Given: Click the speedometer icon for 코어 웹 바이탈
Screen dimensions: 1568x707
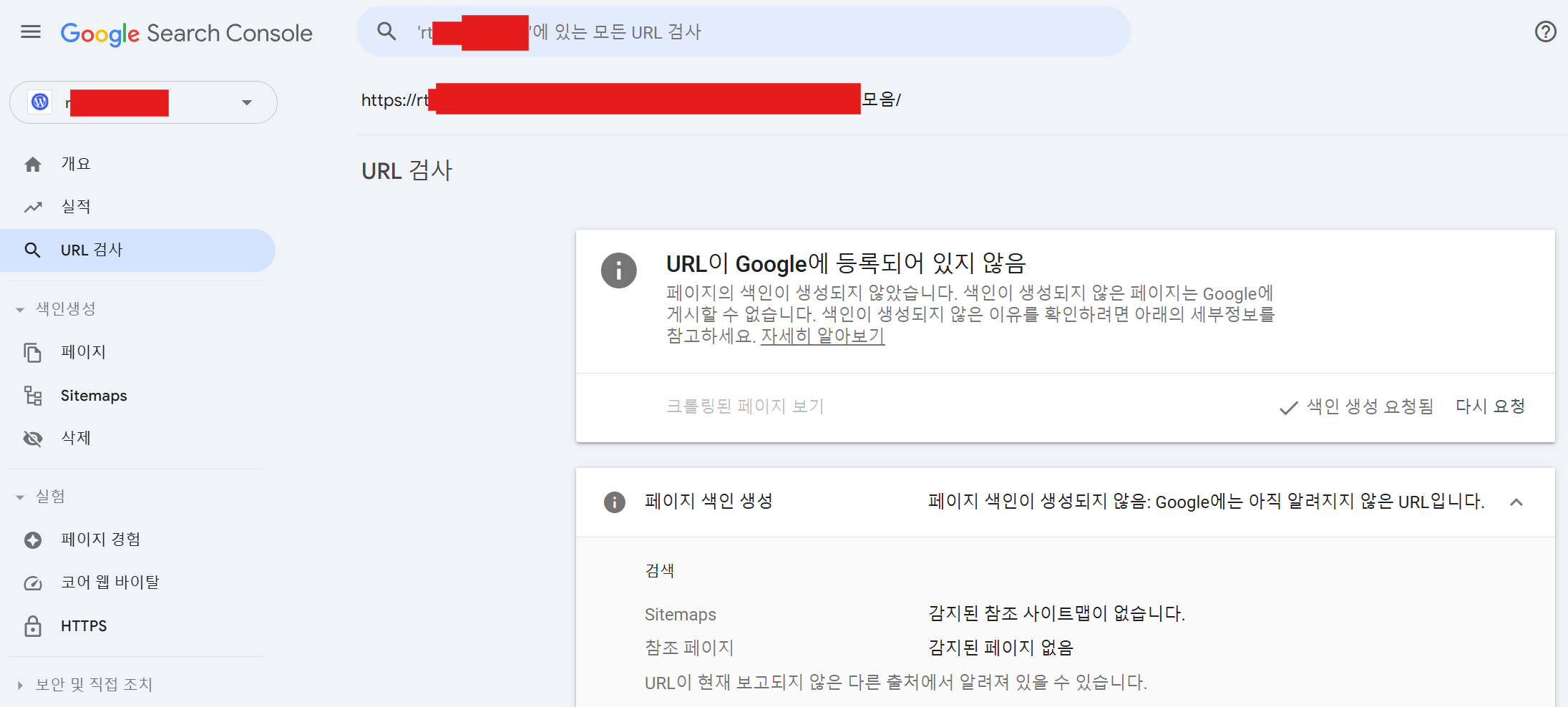Looking at the screenshot, I should [33, 583].
